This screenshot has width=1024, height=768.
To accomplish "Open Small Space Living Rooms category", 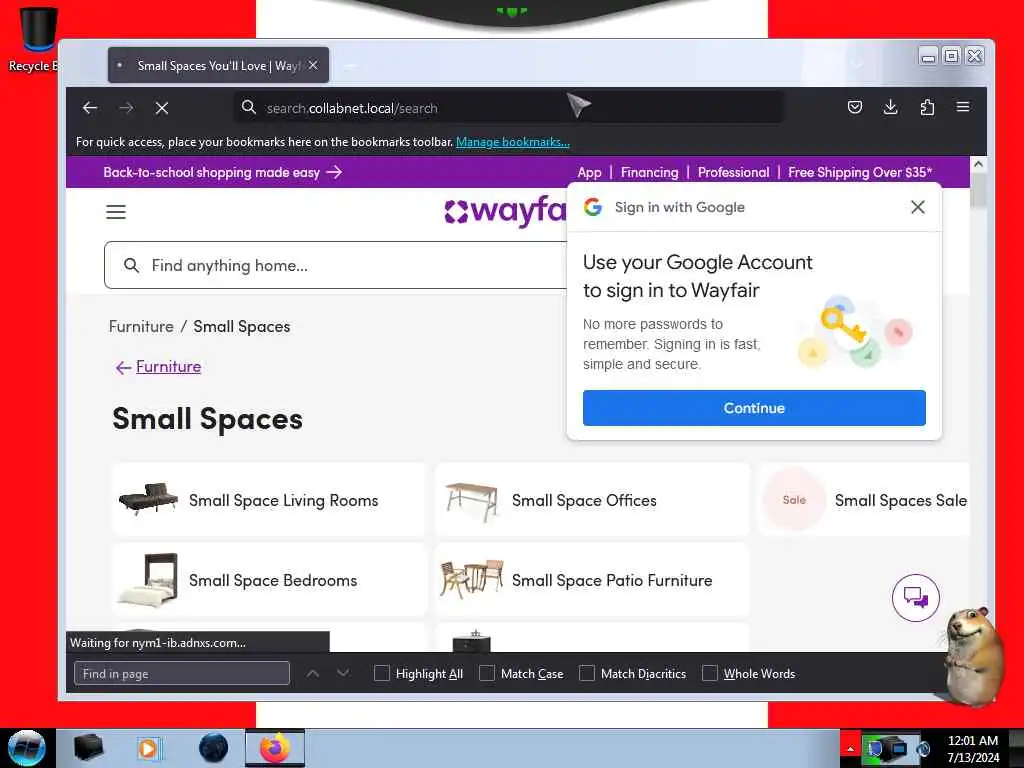I will [269, 500].
